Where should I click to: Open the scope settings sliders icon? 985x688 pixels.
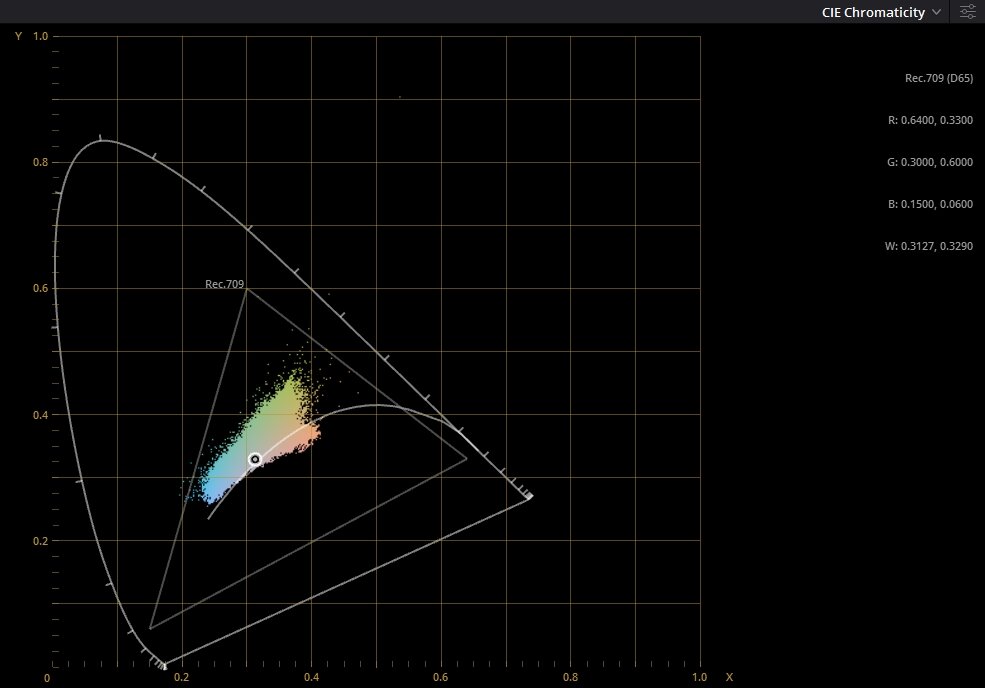[x=967, y=12]
